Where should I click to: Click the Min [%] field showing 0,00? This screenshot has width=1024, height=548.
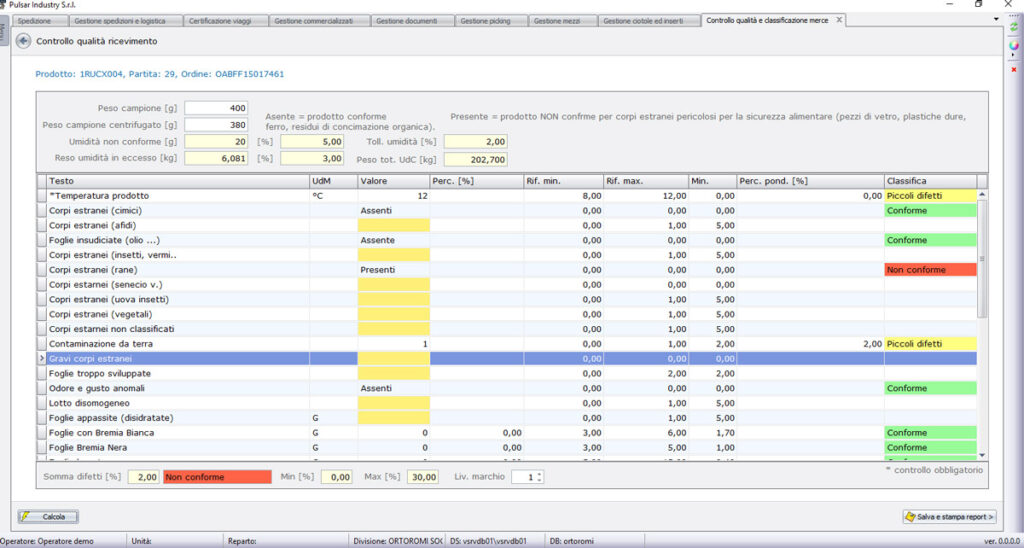pos(336,477)
